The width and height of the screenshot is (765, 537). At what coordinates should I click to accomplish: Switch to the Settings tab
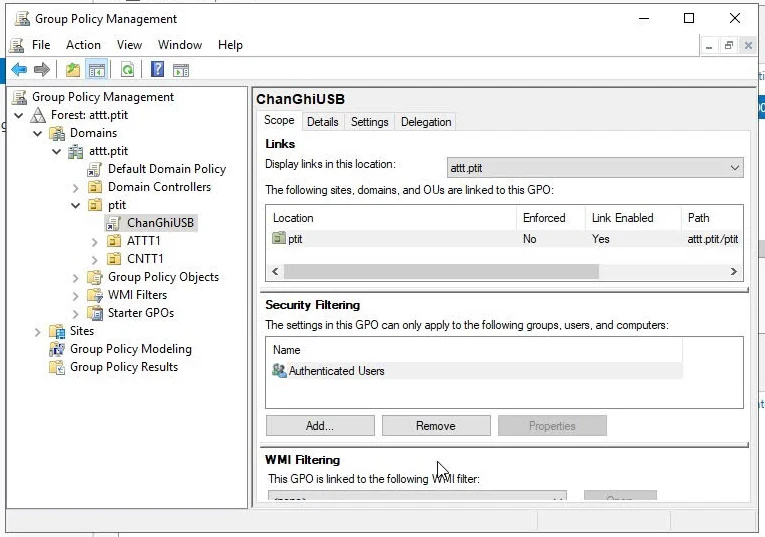click(x=369, y=122)
